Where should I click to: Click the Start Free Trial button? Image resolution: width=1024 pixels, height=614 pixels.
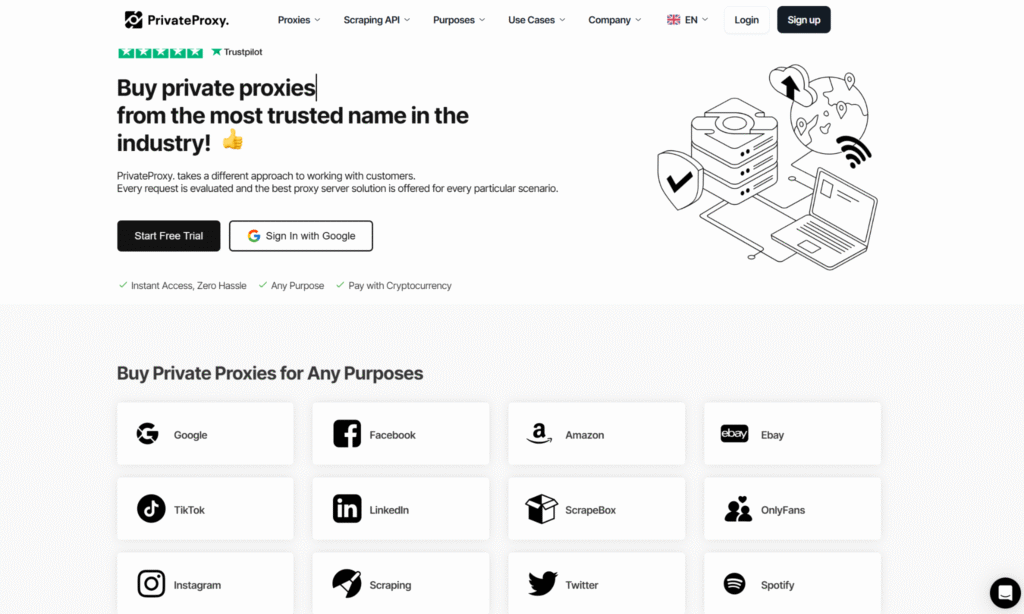(168, 236)
